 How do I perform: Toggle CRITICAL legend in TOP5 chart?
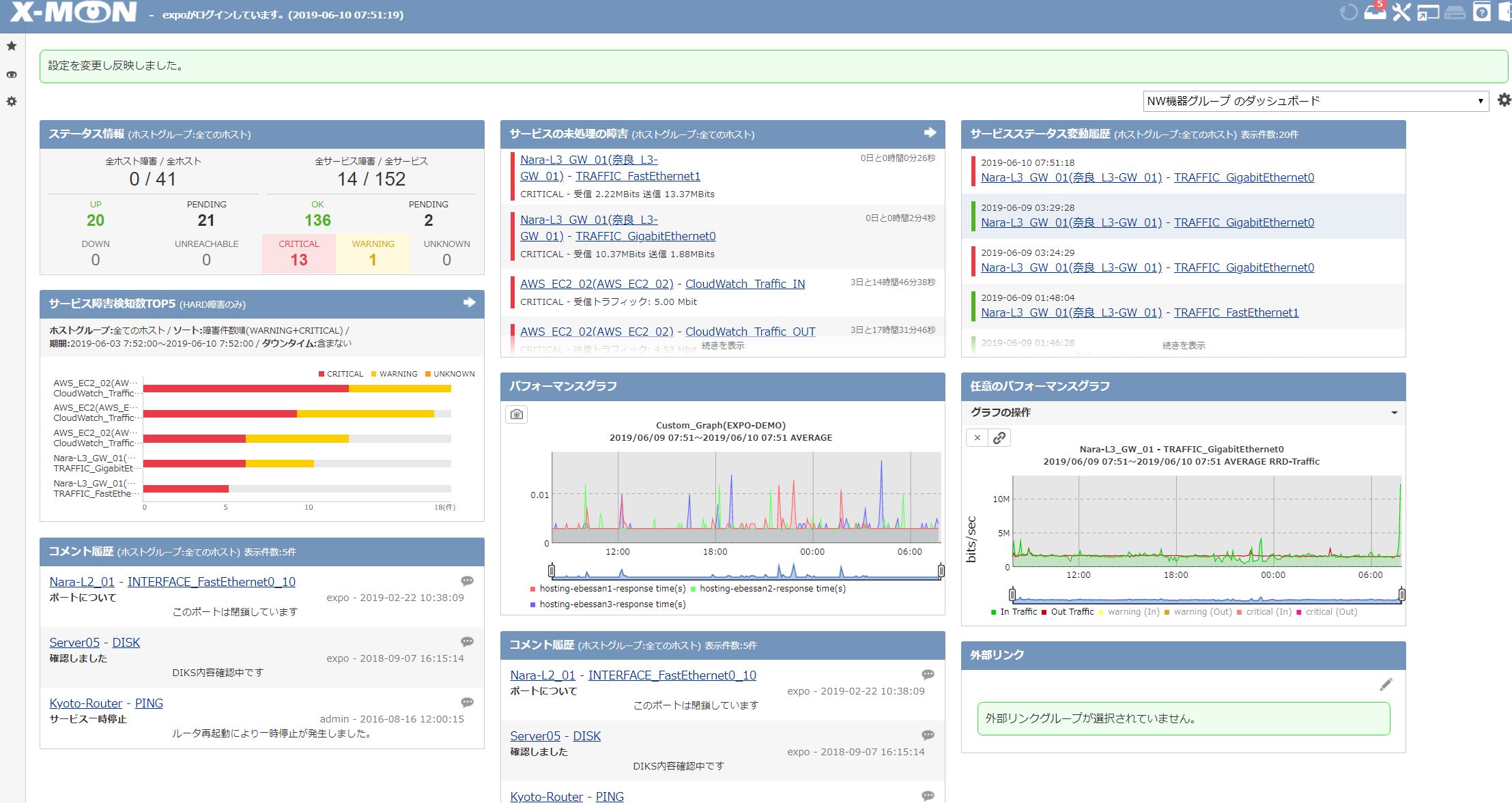coord(341,374)
